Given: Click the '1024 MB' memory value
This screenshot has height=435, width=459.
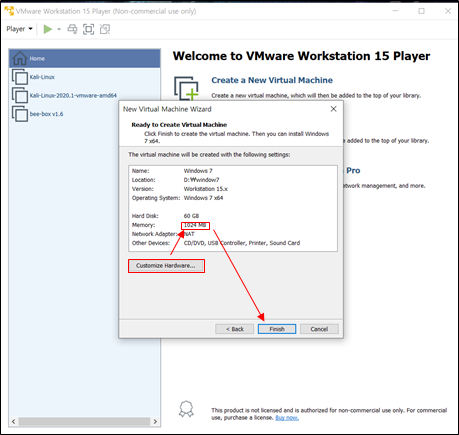Looking at the screenshot, I should point(195,225).
